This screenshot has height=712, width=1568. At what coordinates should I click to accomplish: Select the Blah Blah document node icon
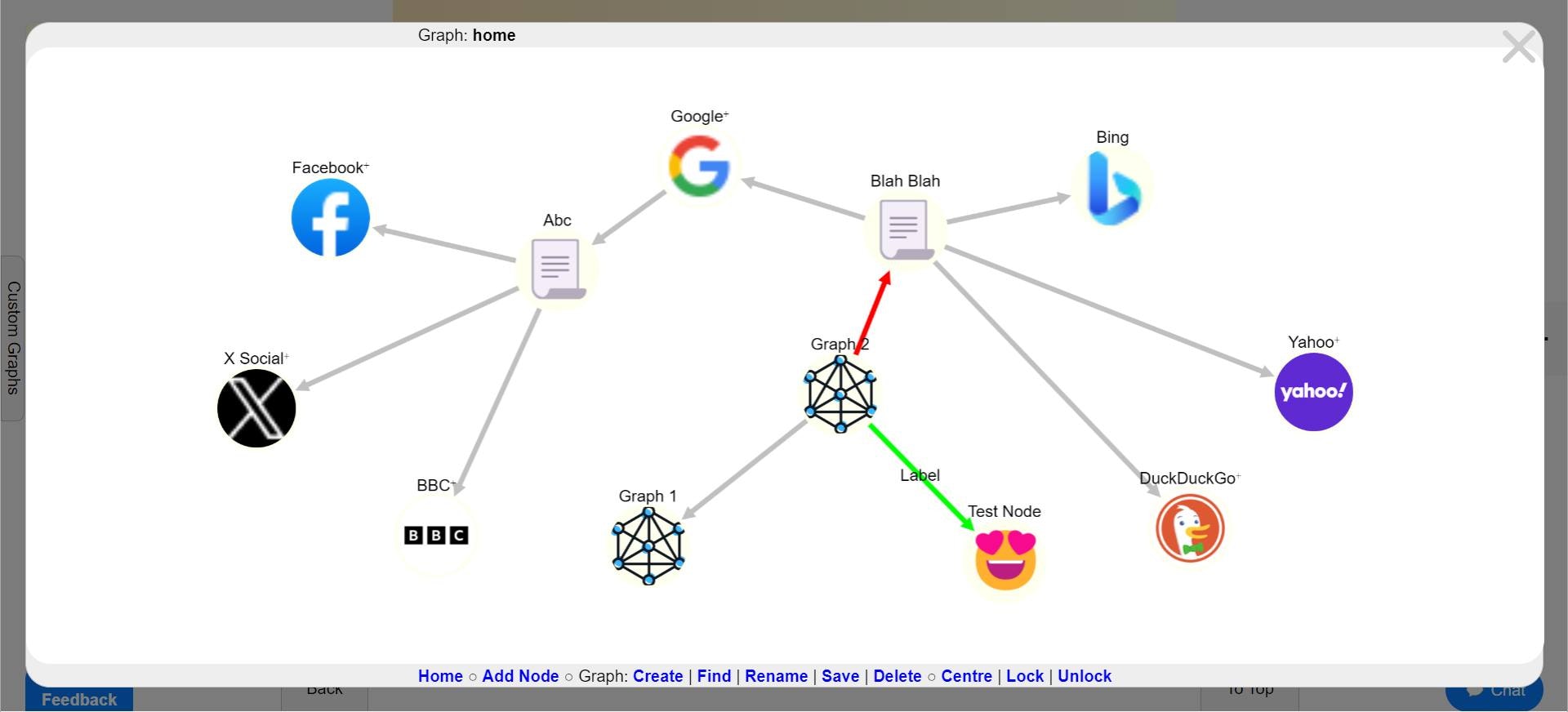click(905, 229)
